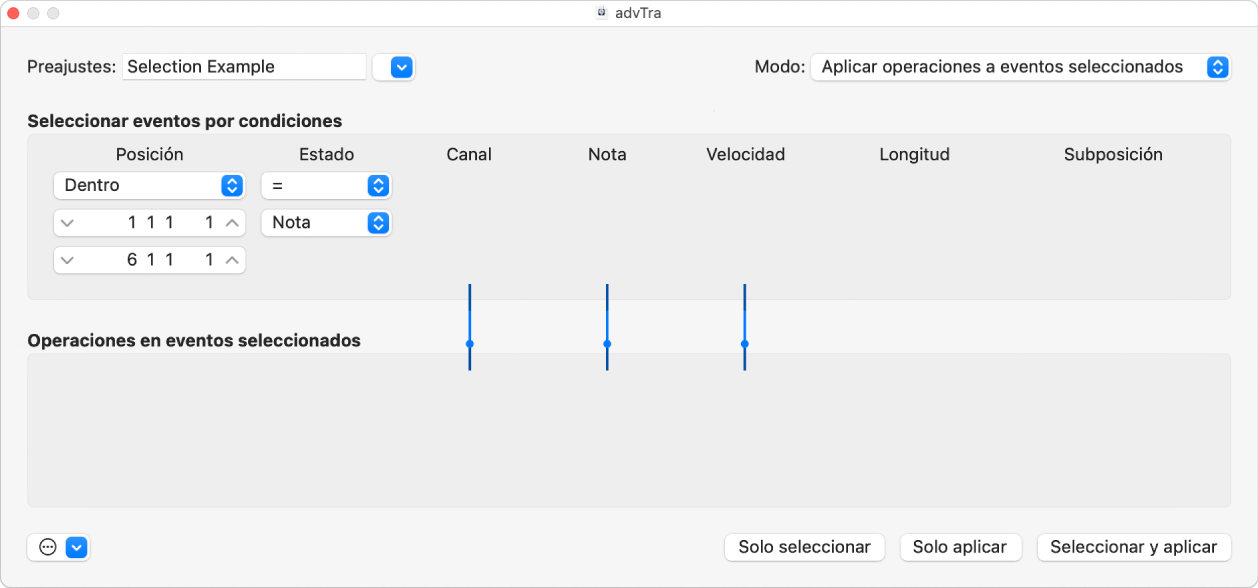Move the Nota slider thumb
Viewport: 1258px width, 588px height.
tap(606, 345)
